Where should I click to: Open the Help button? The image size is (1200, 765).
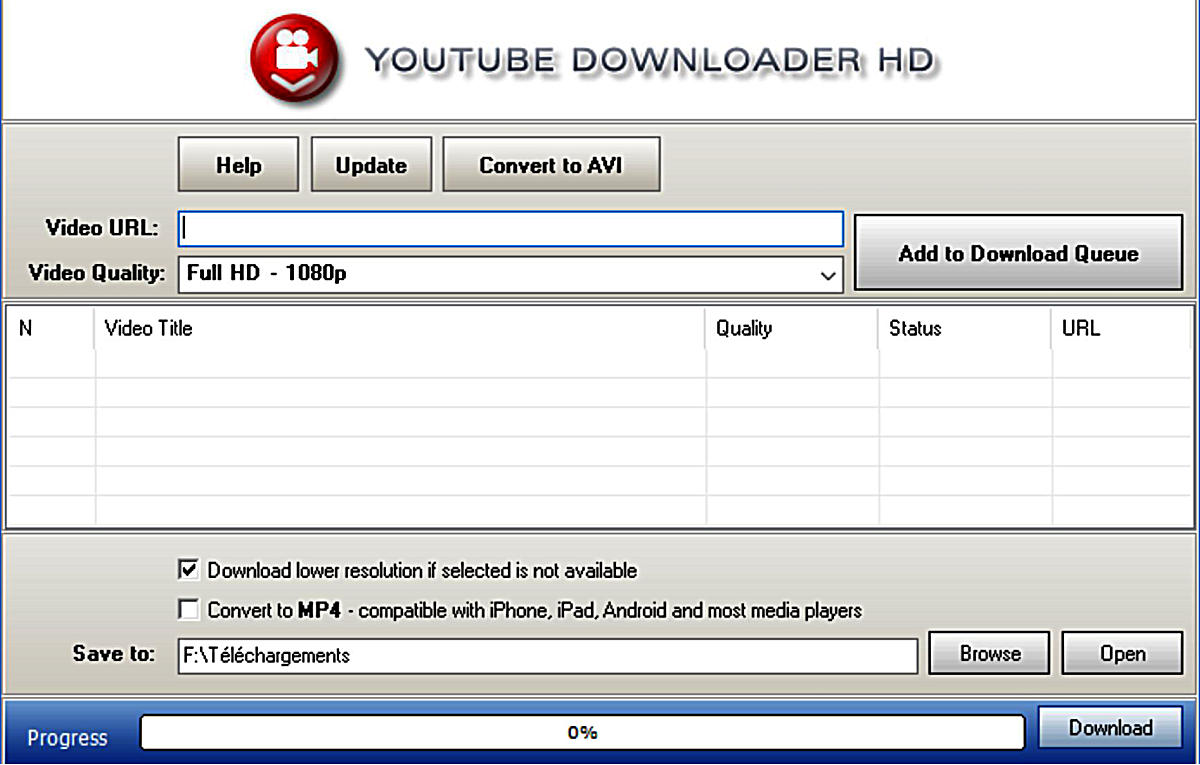coord(239,165)
